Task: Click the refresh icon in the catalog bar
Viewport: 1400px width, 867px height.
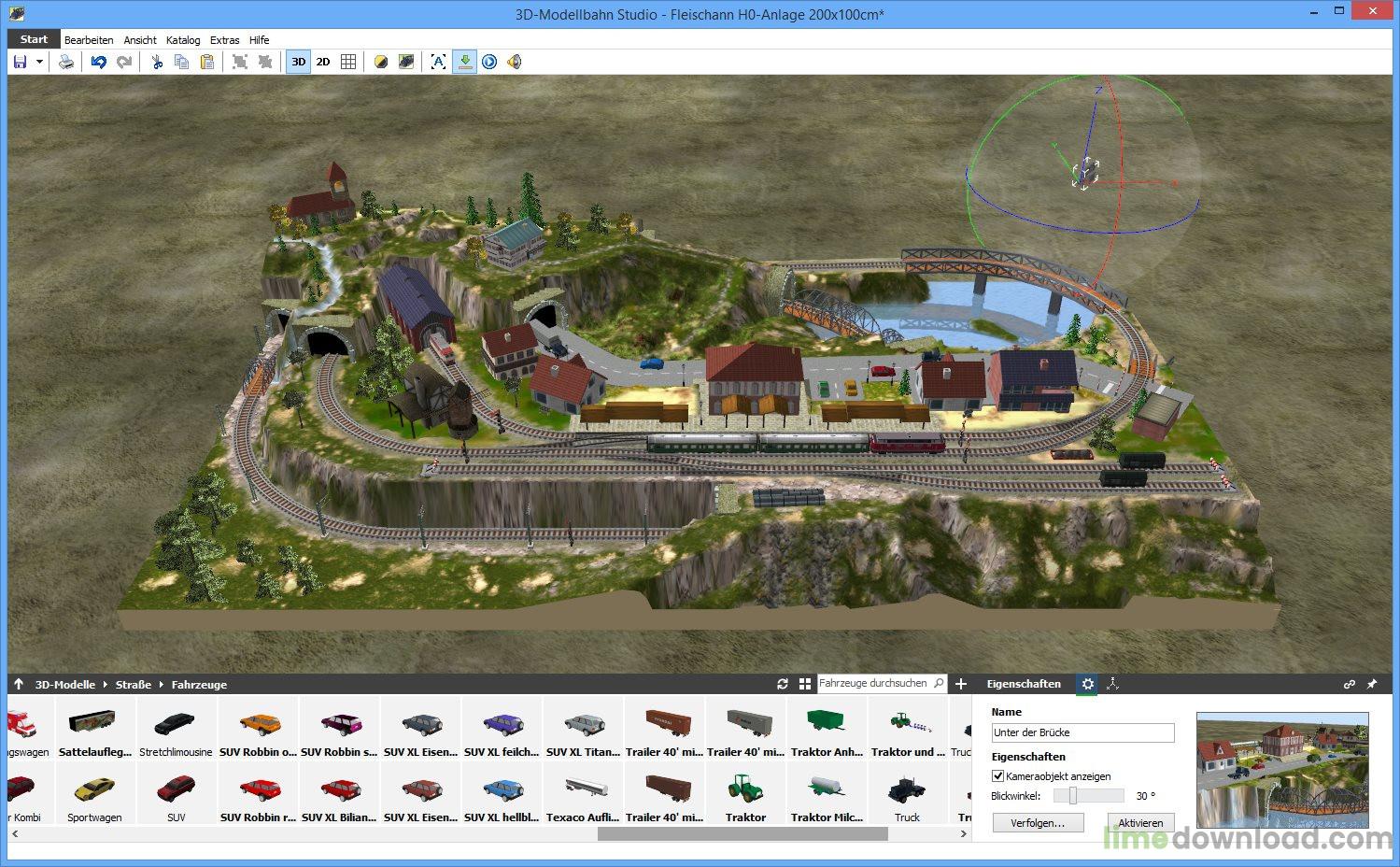Action: point(783,684)
